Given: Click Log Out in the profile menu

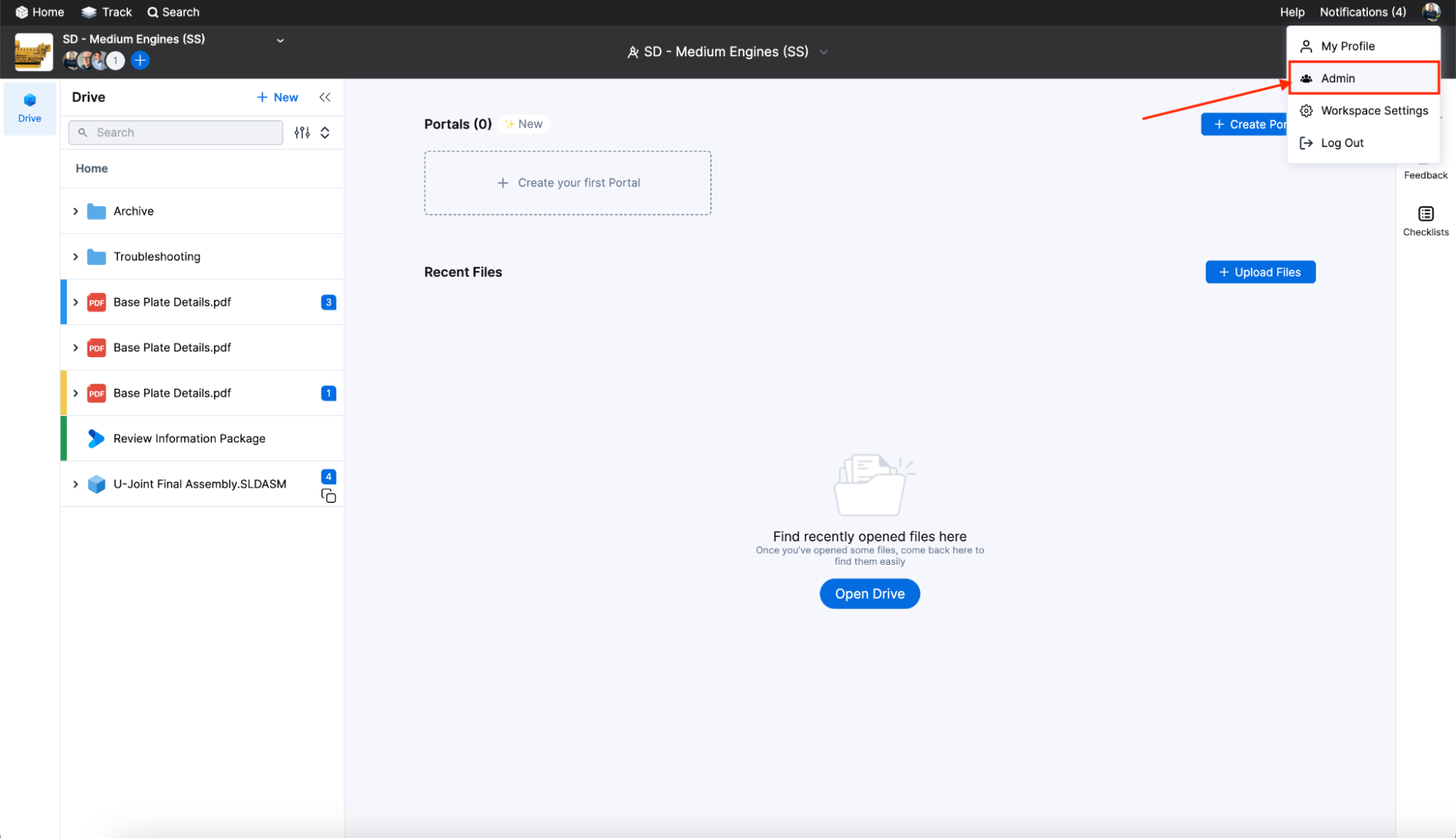Looking at the screenshot, I should click(1342, 143).
